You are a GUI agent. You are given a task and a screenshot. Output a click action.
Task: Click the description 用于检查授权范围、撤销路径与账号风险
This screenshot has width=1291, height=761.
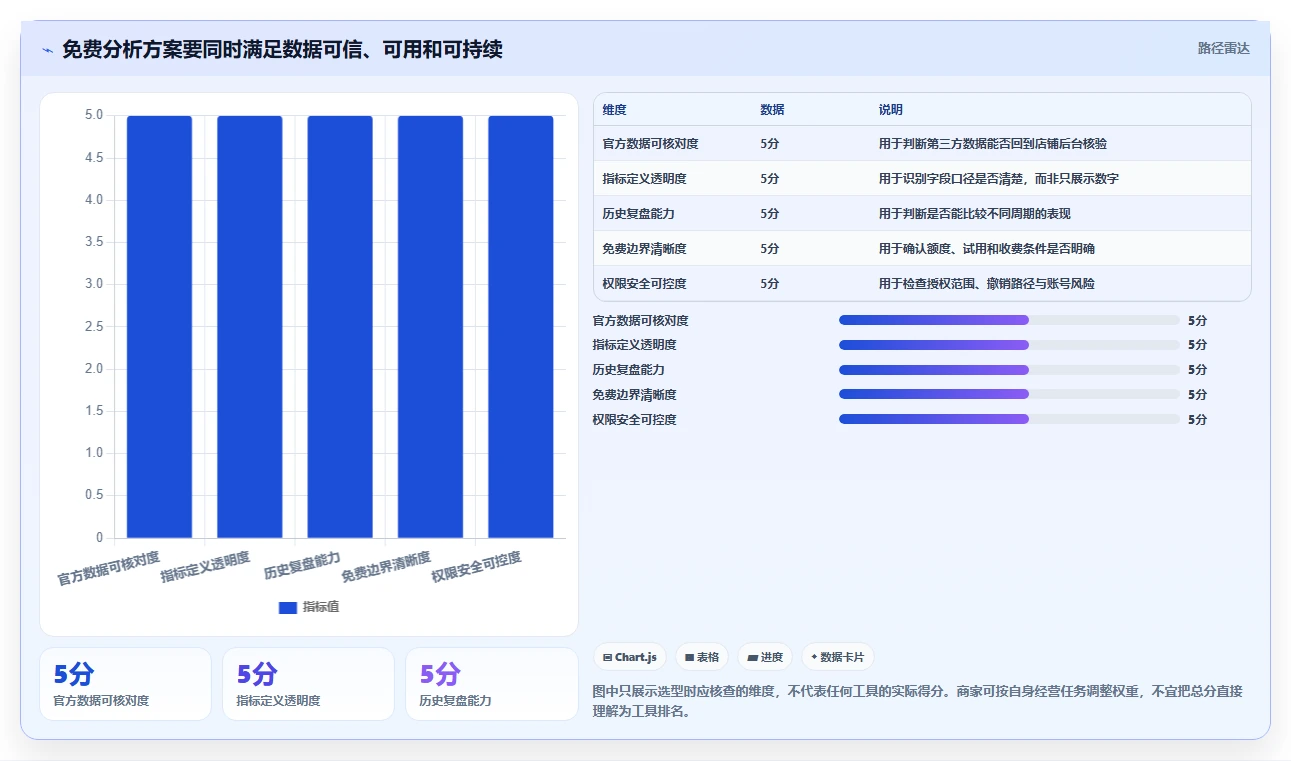tap(987, 284)
